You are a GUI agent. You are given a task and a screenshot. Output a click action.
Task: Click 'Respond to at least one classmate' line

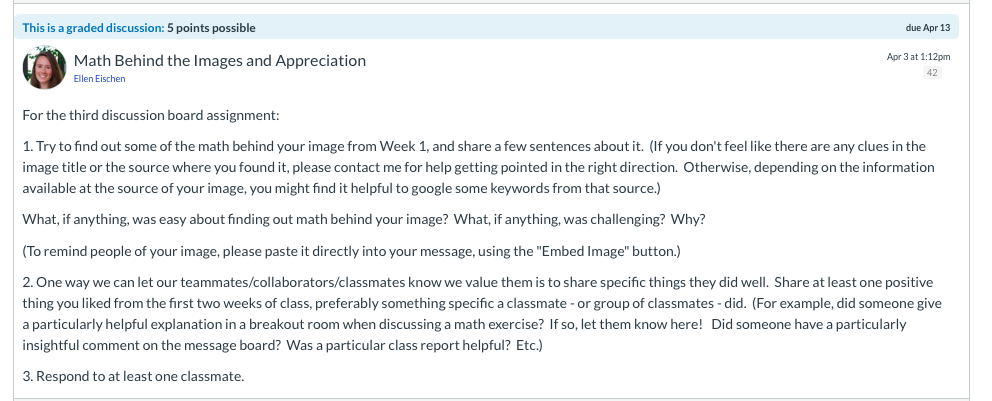[x=133, y=376]
